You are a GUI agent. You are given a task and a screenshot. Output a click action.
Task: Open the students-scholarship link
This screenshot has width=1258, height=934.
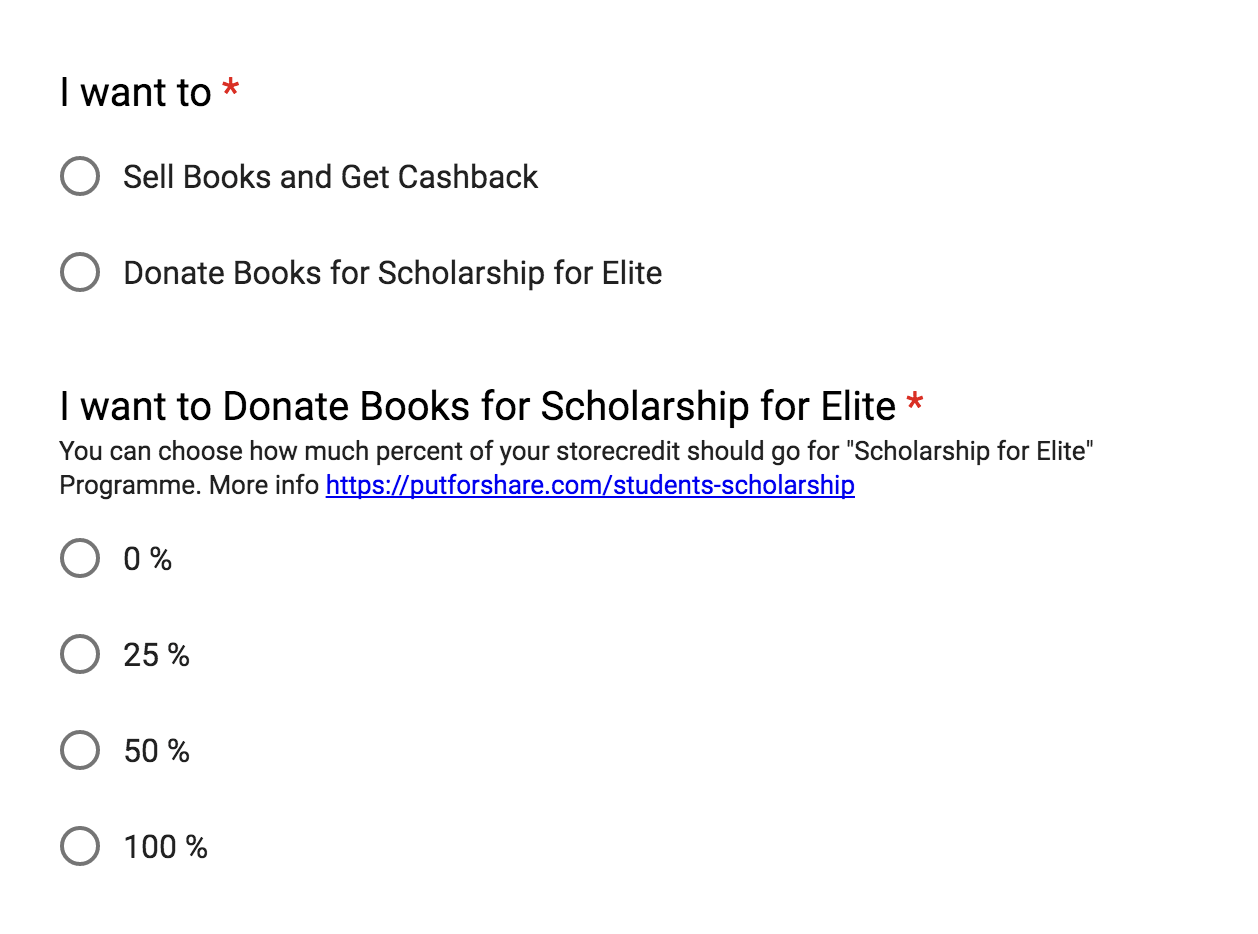coord(589,485)
